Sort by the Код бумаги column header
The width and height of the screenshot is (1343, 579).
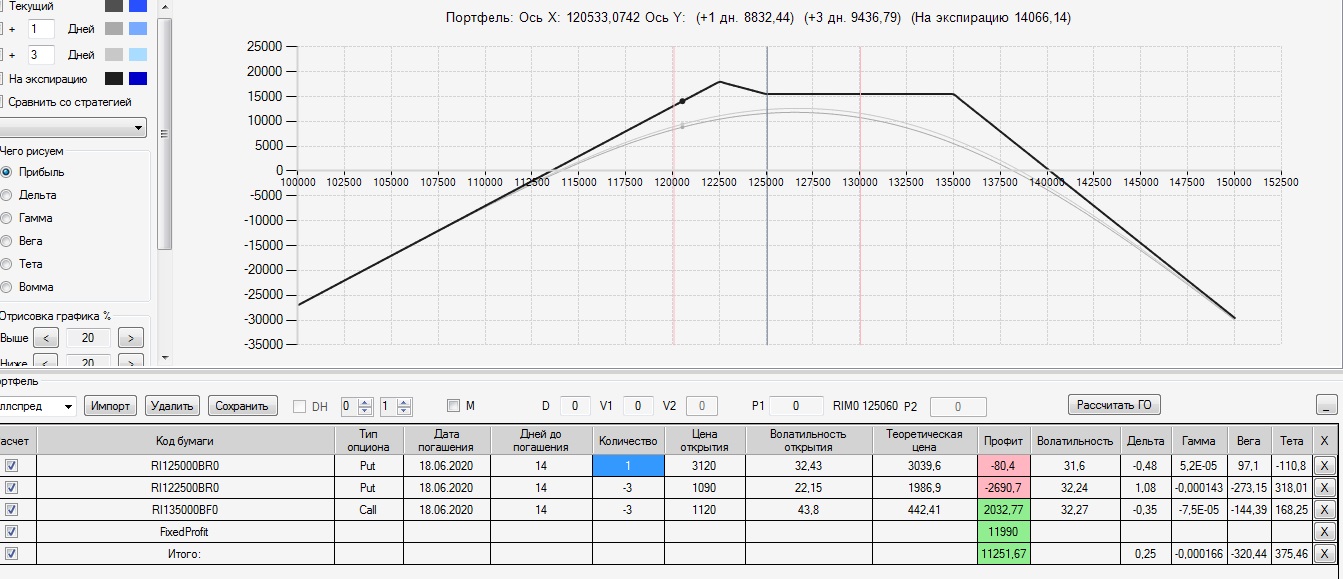[x=185, y=440]
